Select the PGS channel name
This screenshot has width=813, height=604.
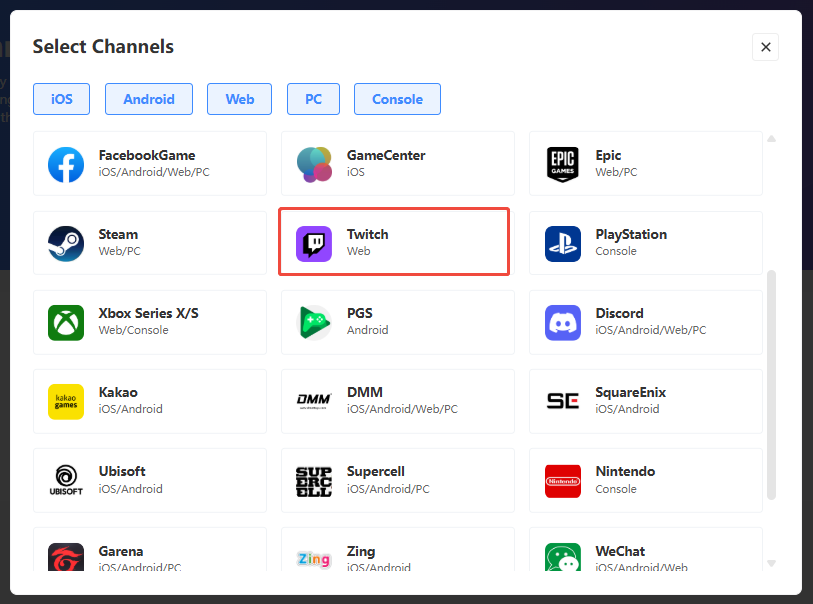359,313
